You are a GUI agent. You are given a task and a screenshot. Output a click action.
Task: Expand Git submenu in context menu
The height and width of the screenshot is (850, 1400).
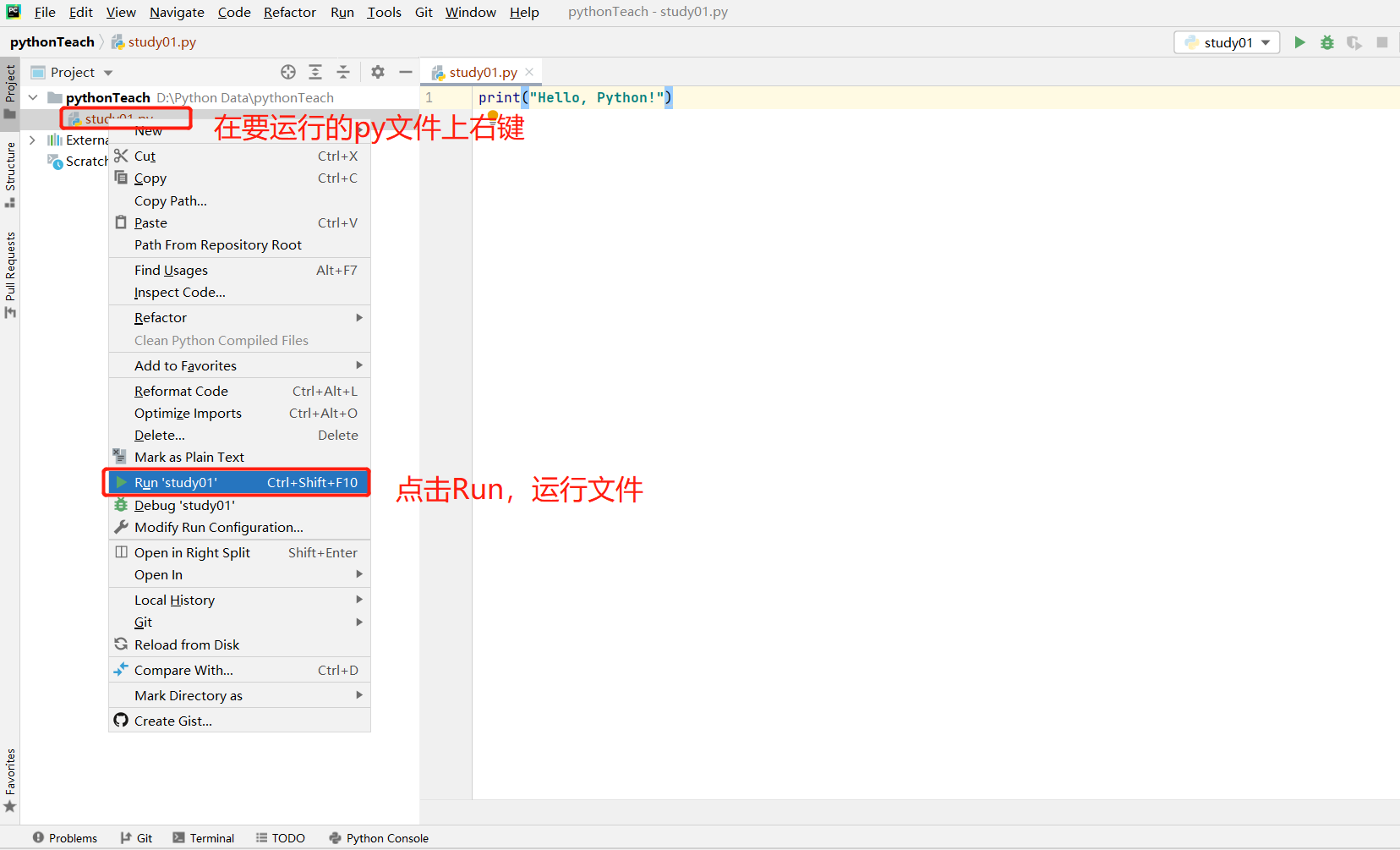click(240, 622)
